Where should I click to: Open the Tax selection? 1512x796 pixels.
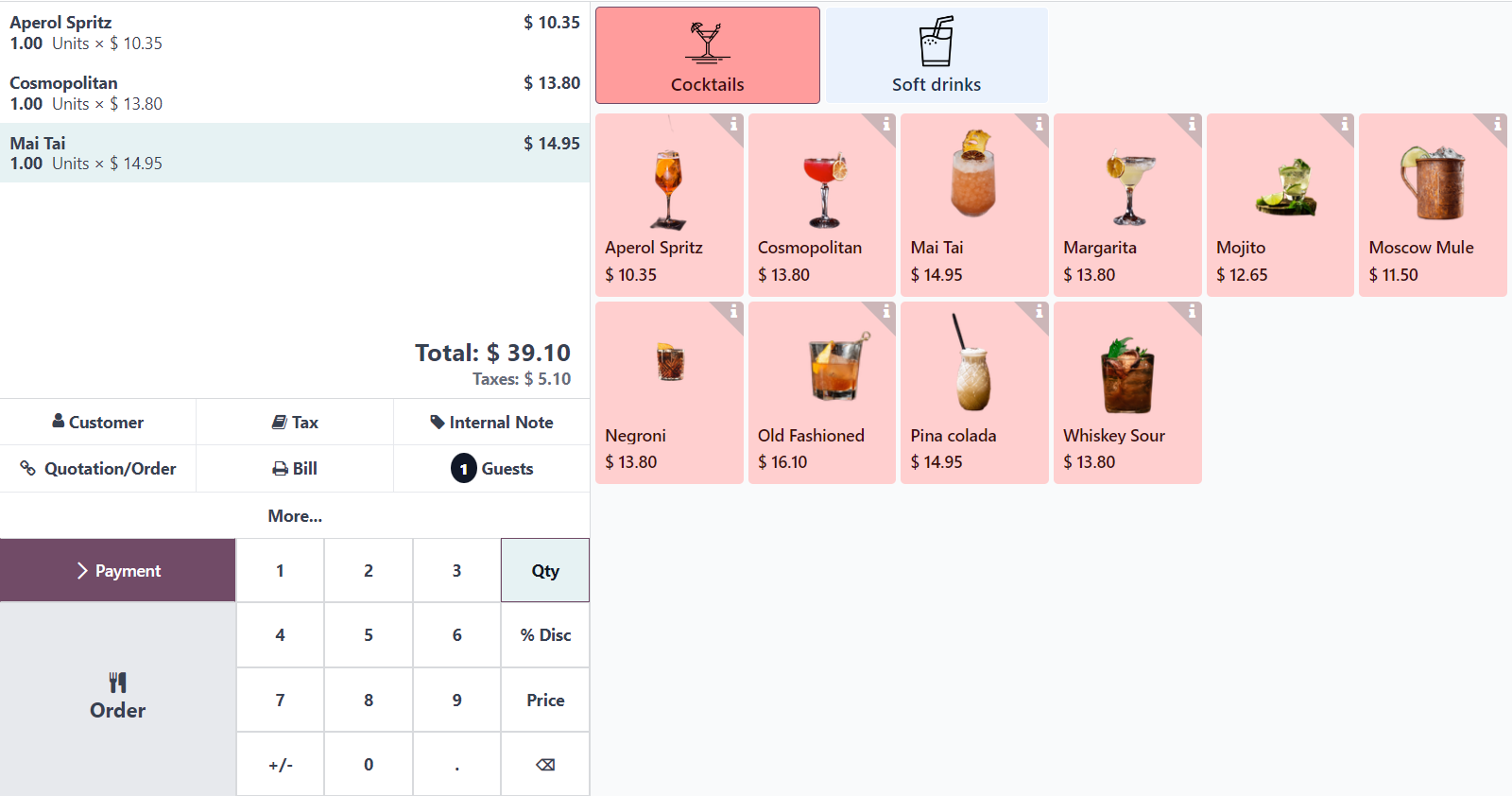pyautogui.click(x=295, y=423)
